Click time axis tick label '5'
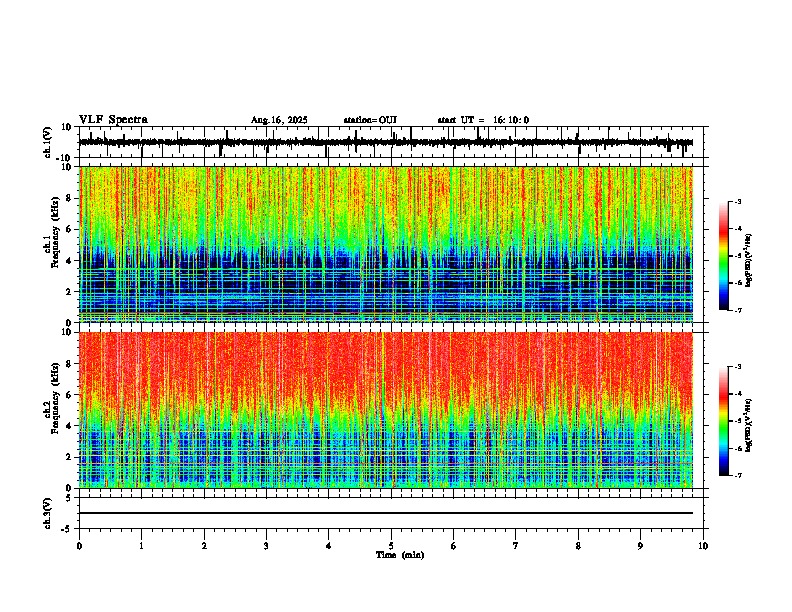Screen dimensions: 792x612 [391, 546]
